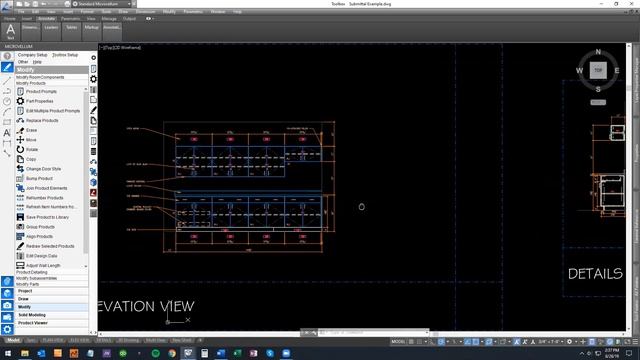Expand the Markup ribbon panel
Viewport: 640px width, 360px height.
point(91,31)
